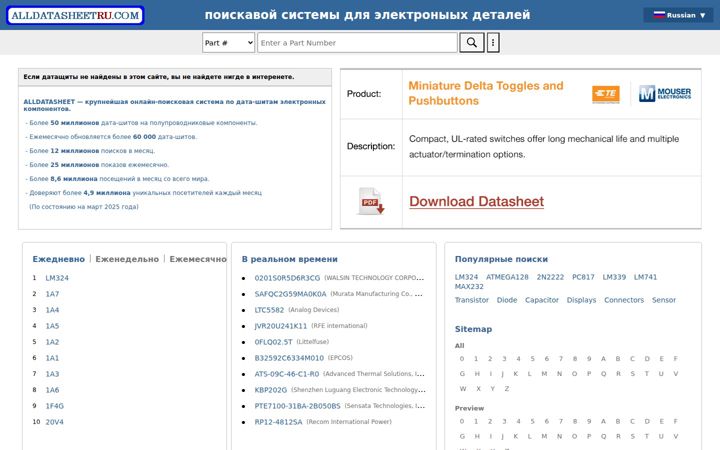Open the B32592C6334M010 real-time entry

(x=289, y=358)
